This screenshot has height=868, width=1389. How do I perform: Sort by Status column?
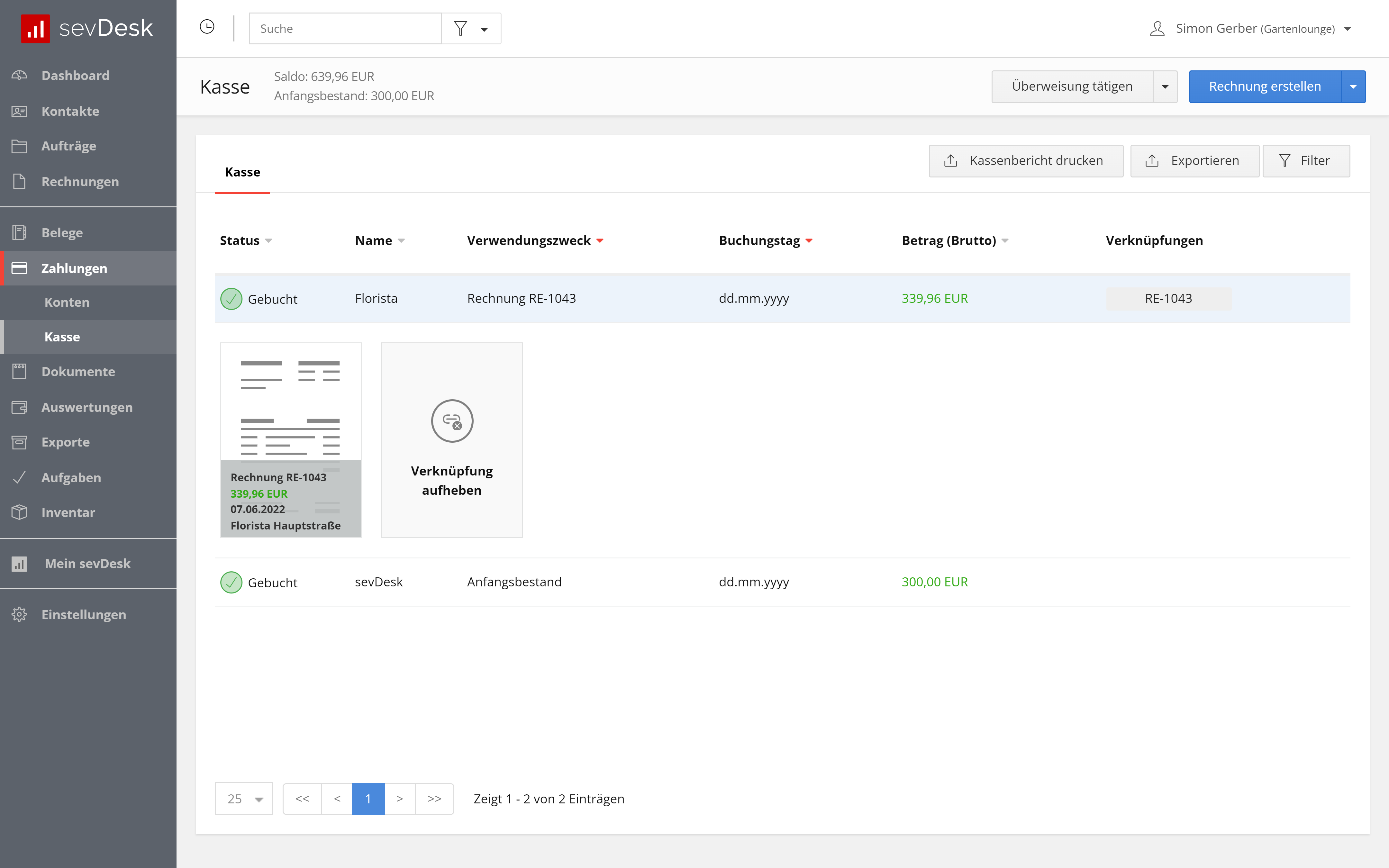pyautogui.click(x=246, y=240)
